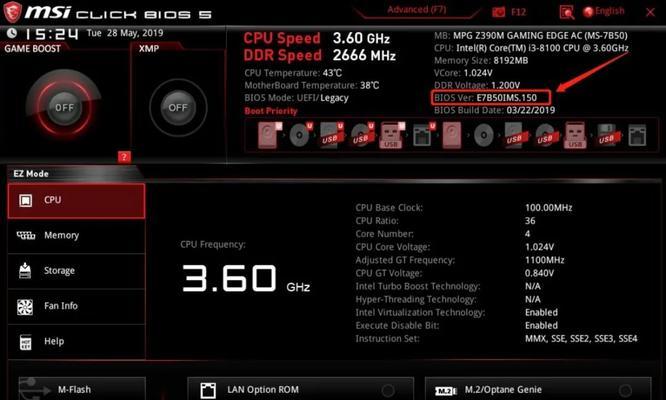The height and width of the screenshot is (400, 666).
Task: Click the red question mark help icon
Action: tap(124, 157)
